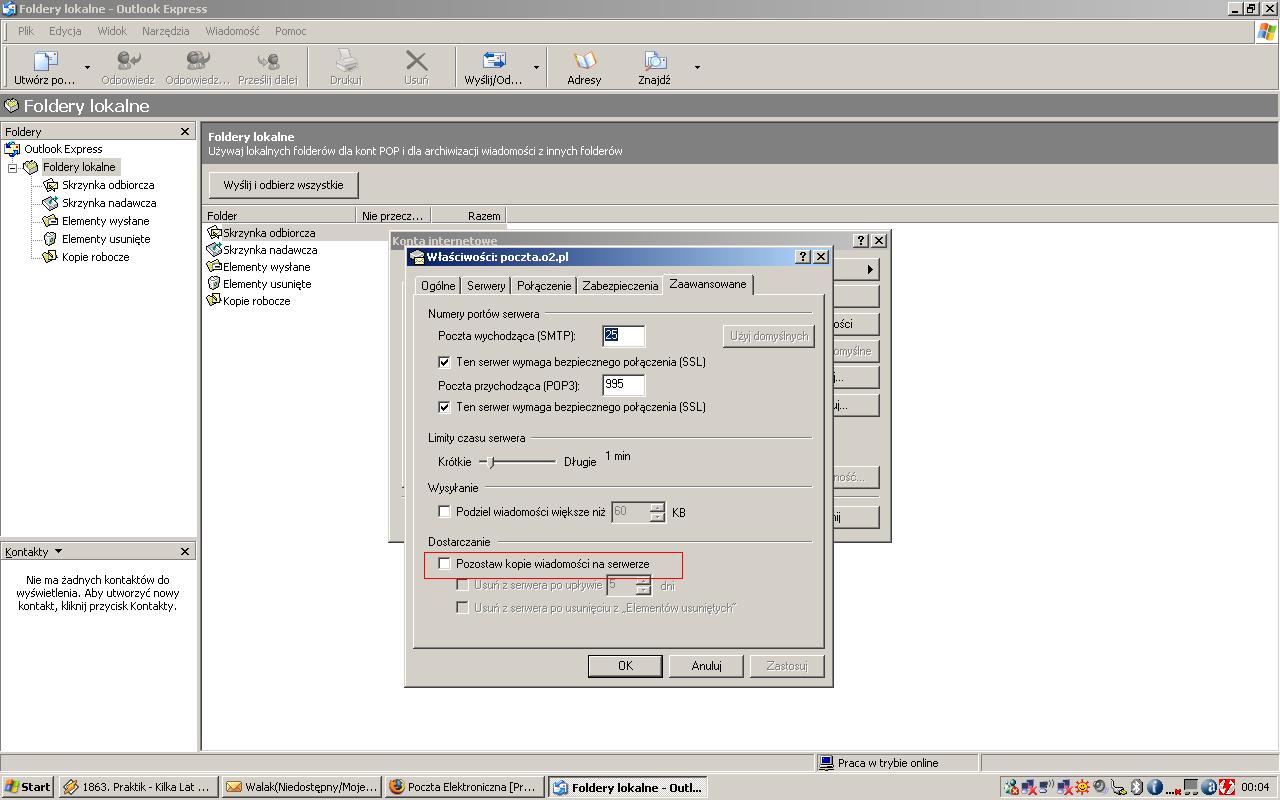The width and height of the screenshot is (1280, 800).
Task: Click the Bluetooth tray icon
Action: tap(1137, 787)
